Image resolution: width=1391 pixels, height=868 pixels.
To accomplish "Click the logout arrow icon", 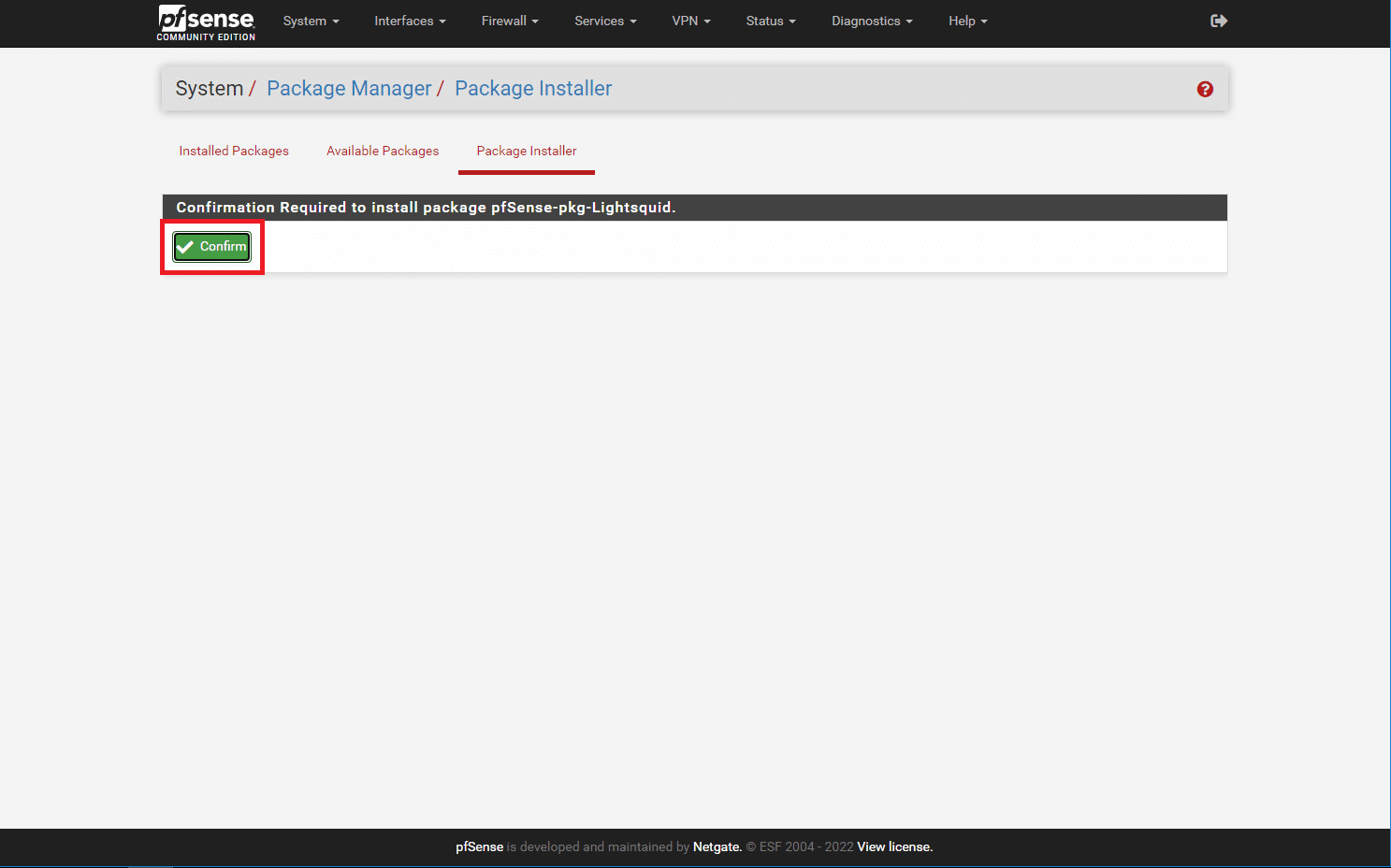I will (x=1218, y=21).
